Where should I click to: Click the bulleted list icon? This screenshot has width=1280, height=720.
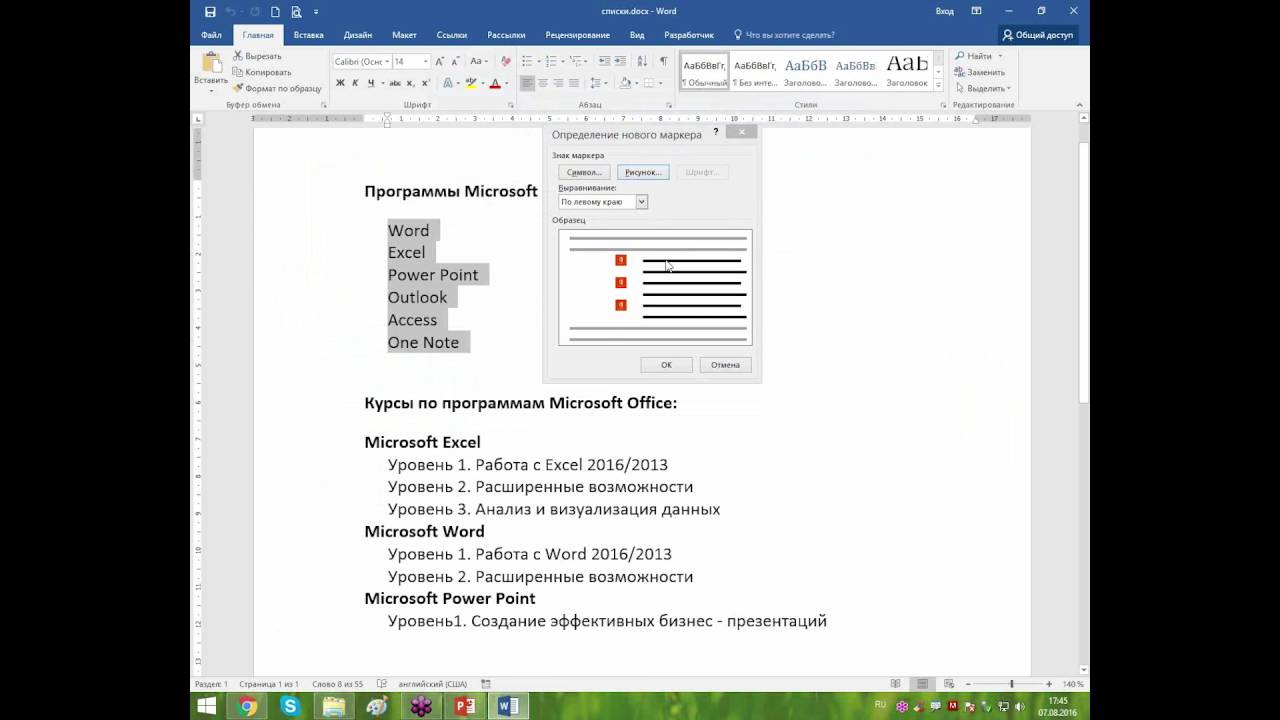coord(527,61)
